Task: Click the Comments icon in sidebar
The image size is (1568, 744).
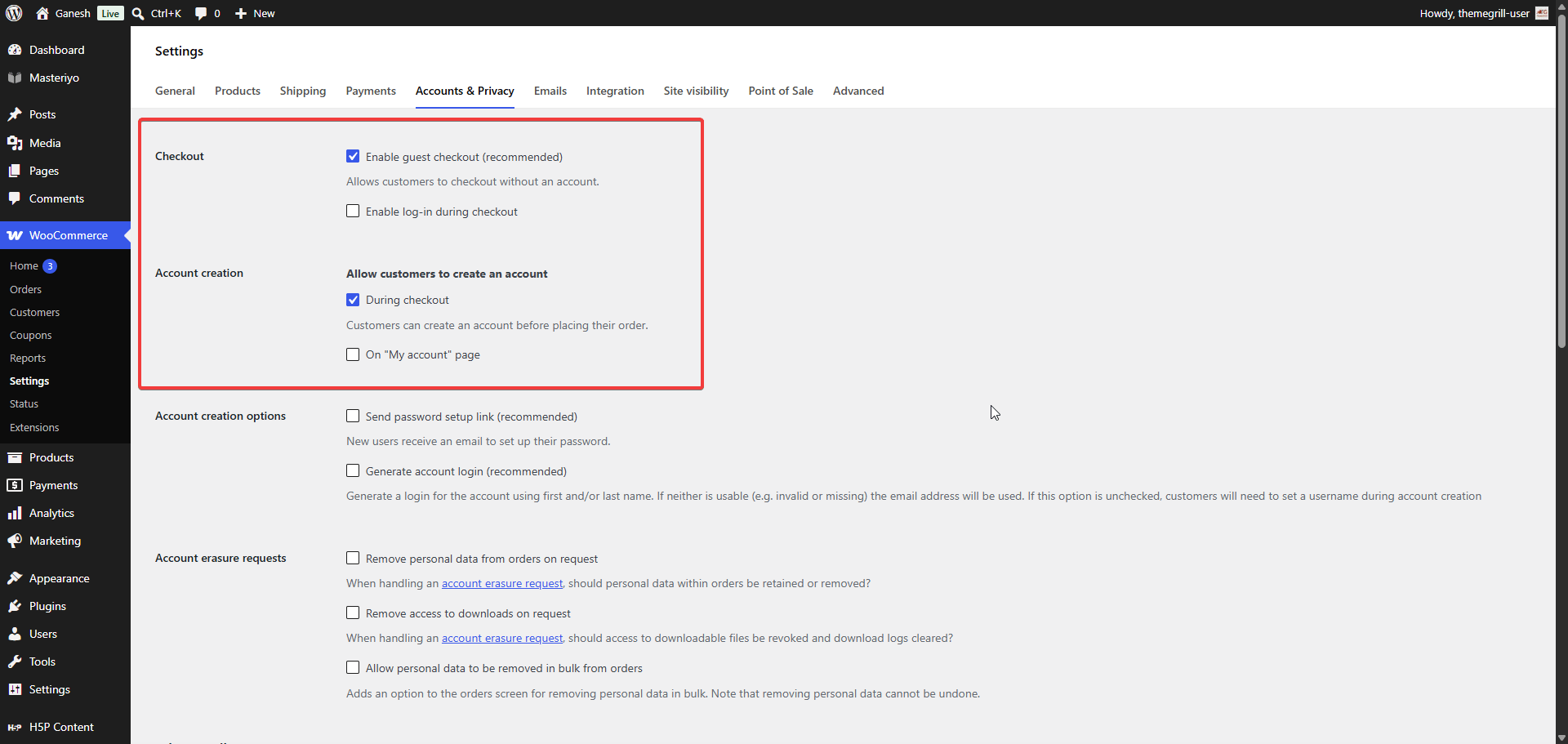Action: click(15, 198)
